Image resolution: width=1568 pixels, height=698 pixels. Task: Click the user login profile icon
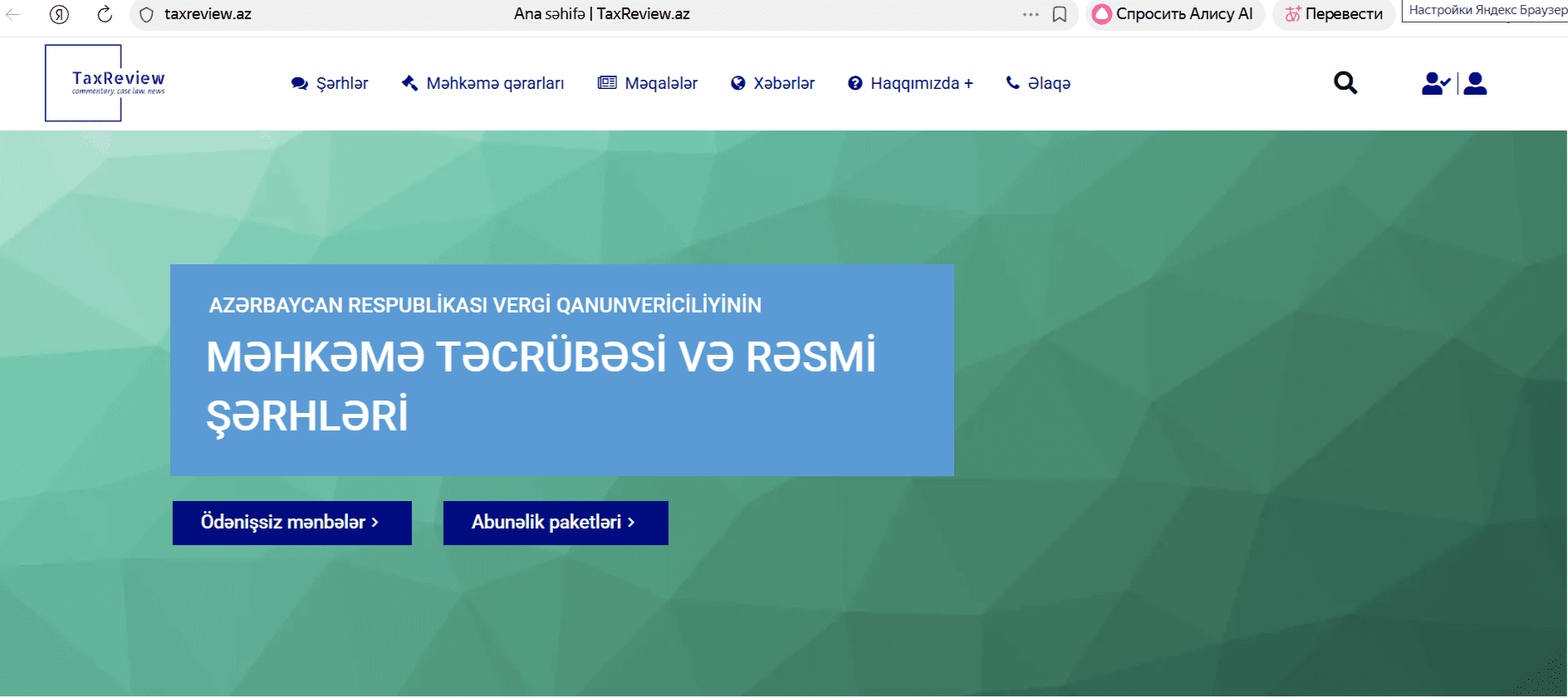(1475, 83)
